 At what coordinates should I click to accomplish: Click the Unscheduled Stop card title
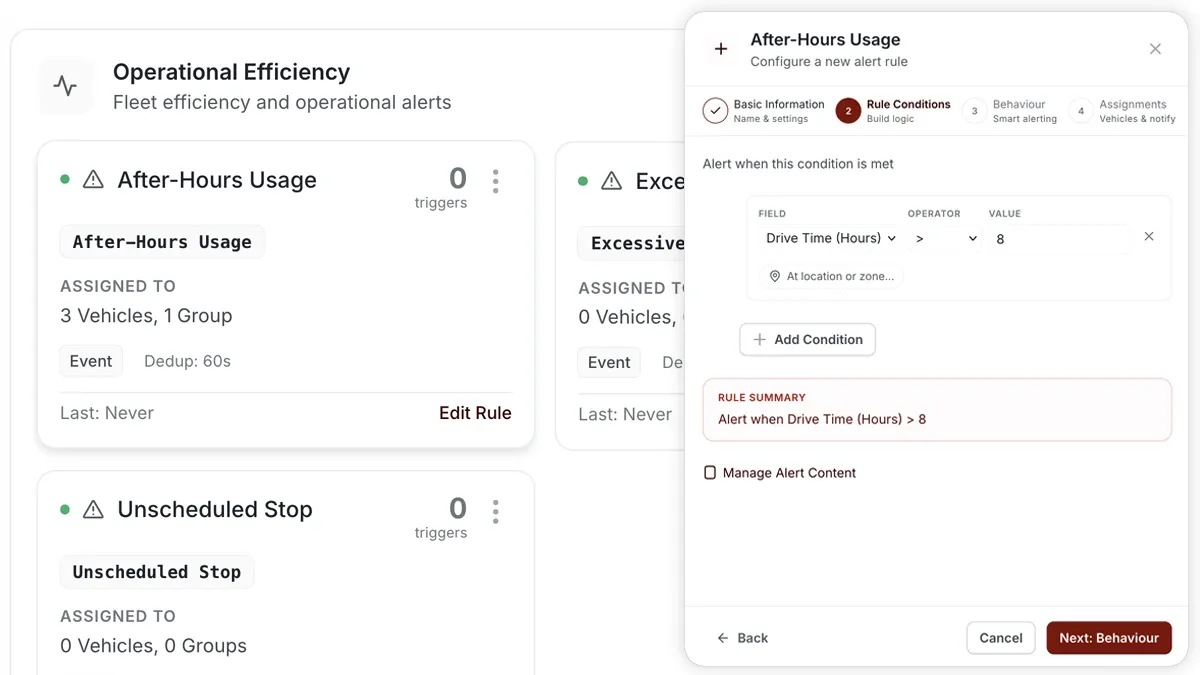[x=215, y=510]
